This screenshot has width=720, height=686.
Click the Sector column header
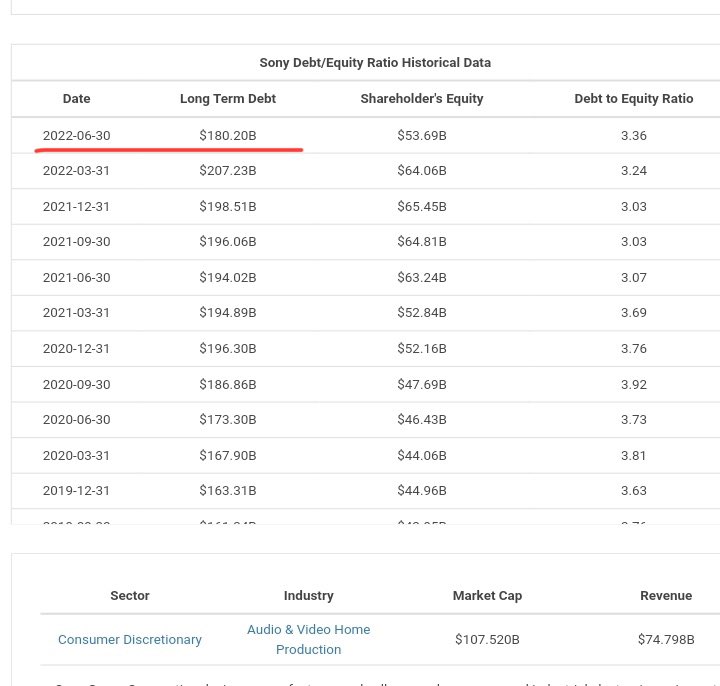(x=130, y=596)
